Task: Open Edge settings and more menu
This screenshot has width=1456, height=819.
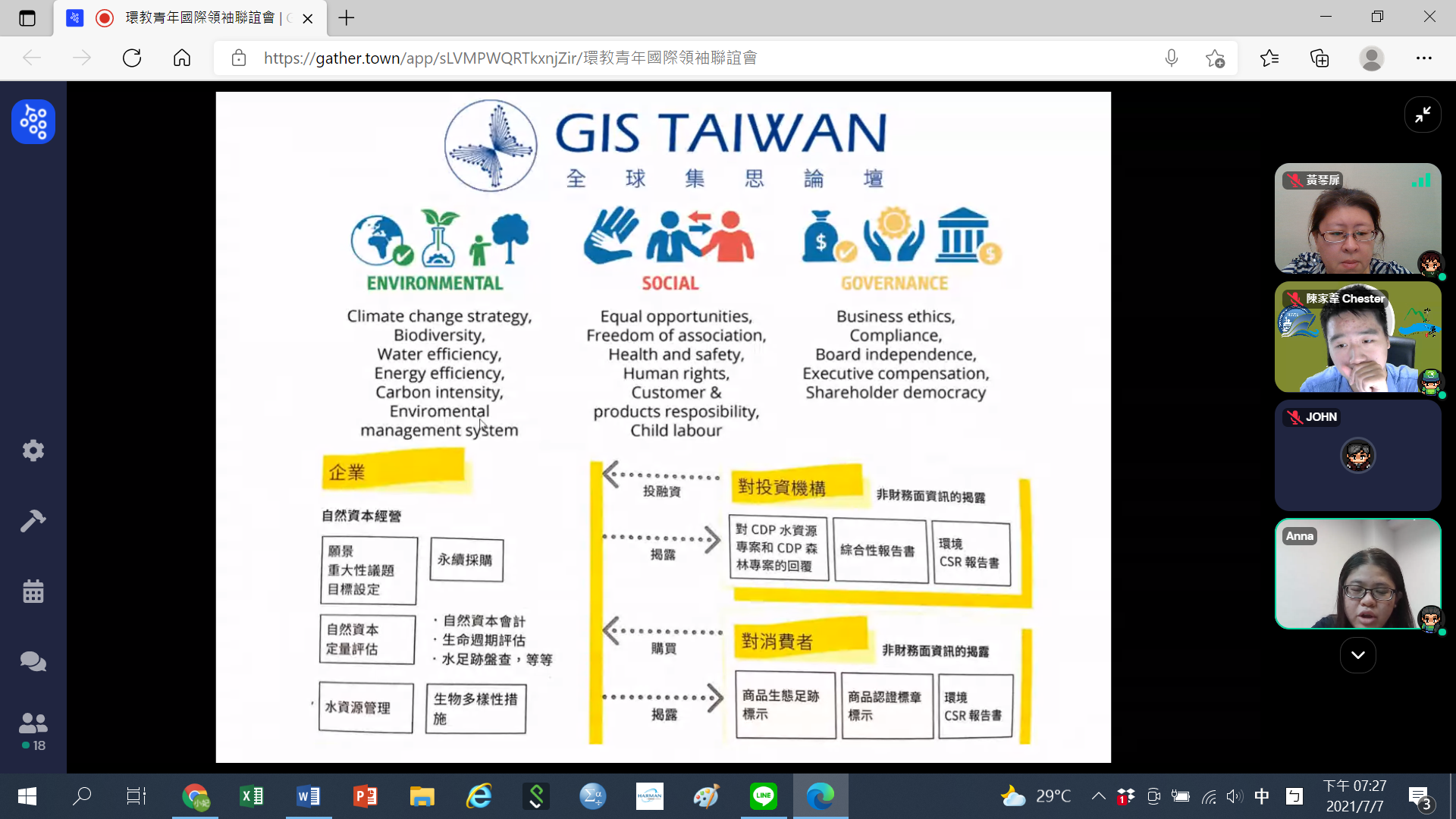Action: (1424, 58)
